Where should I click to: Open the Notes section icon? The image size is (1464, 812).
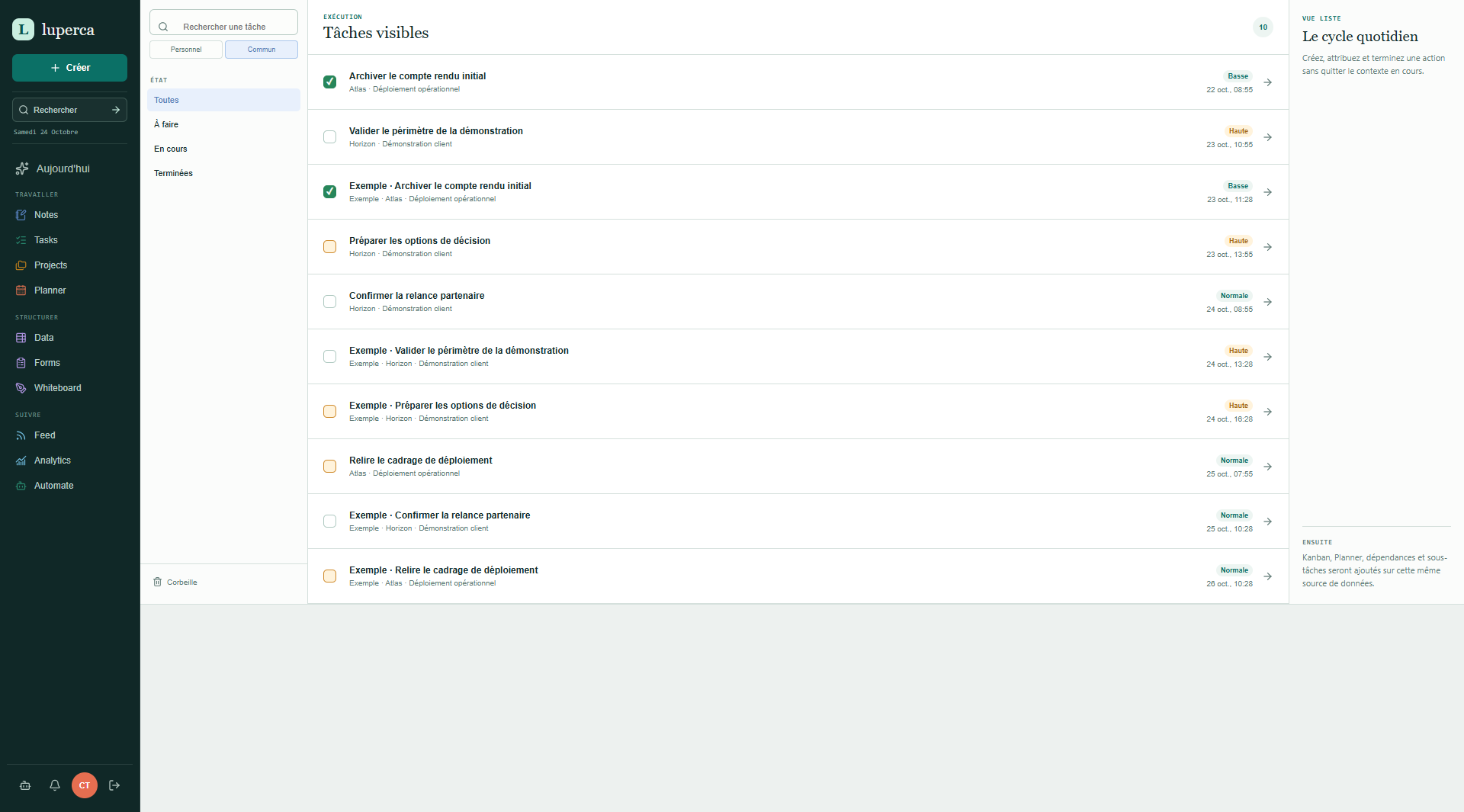pyautogui.click(x=21, y=215)
